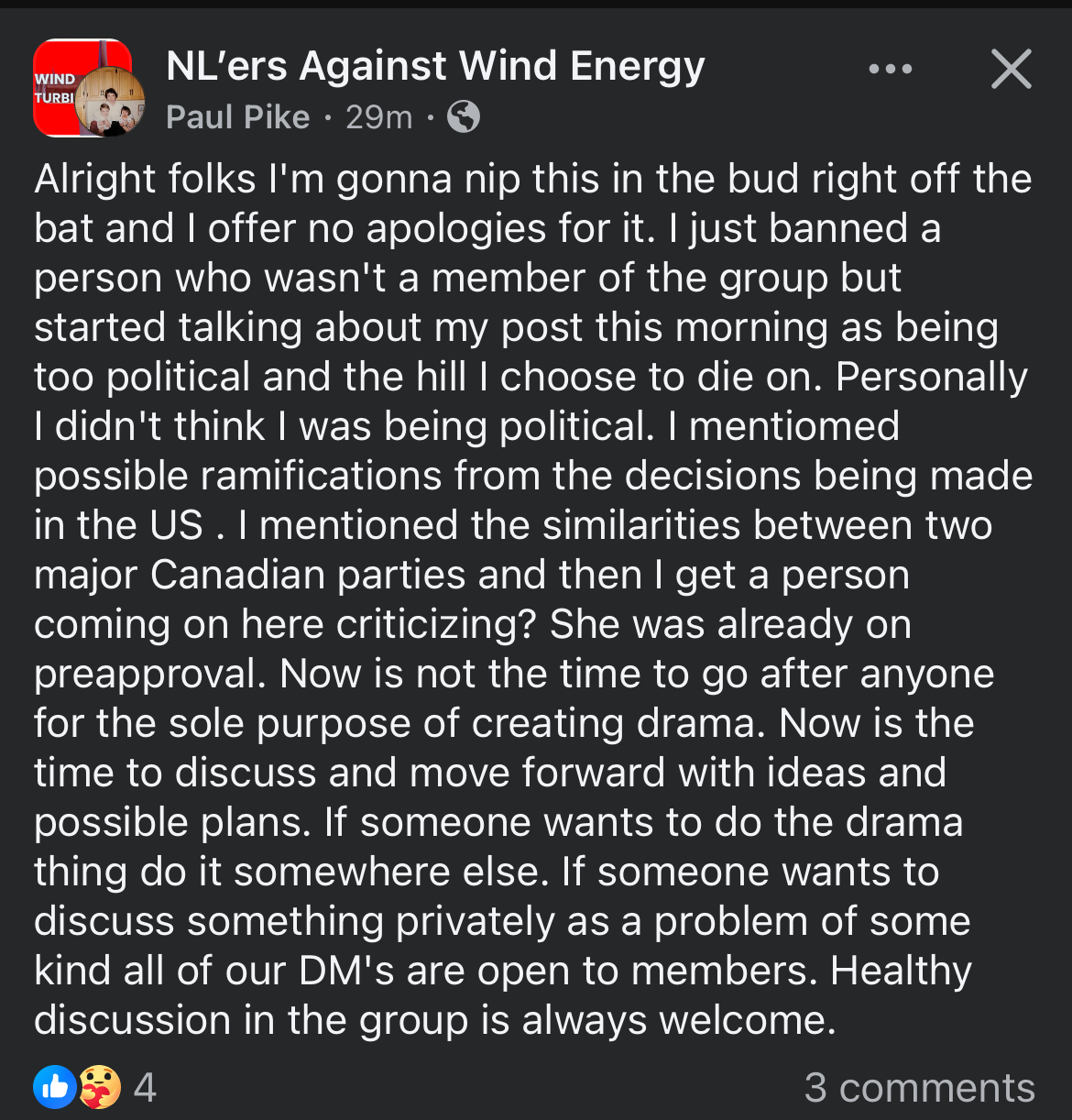1072x1120 pixels.
Task: Click the blue thumbs-up Like reaction icon
Action: pos(55,1087)
